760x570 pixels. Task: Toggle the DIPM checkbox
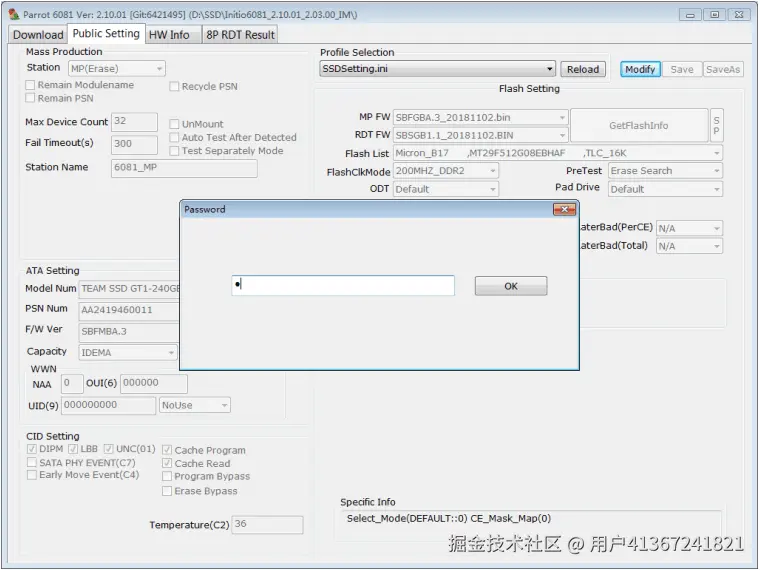(x=32, y=449)
